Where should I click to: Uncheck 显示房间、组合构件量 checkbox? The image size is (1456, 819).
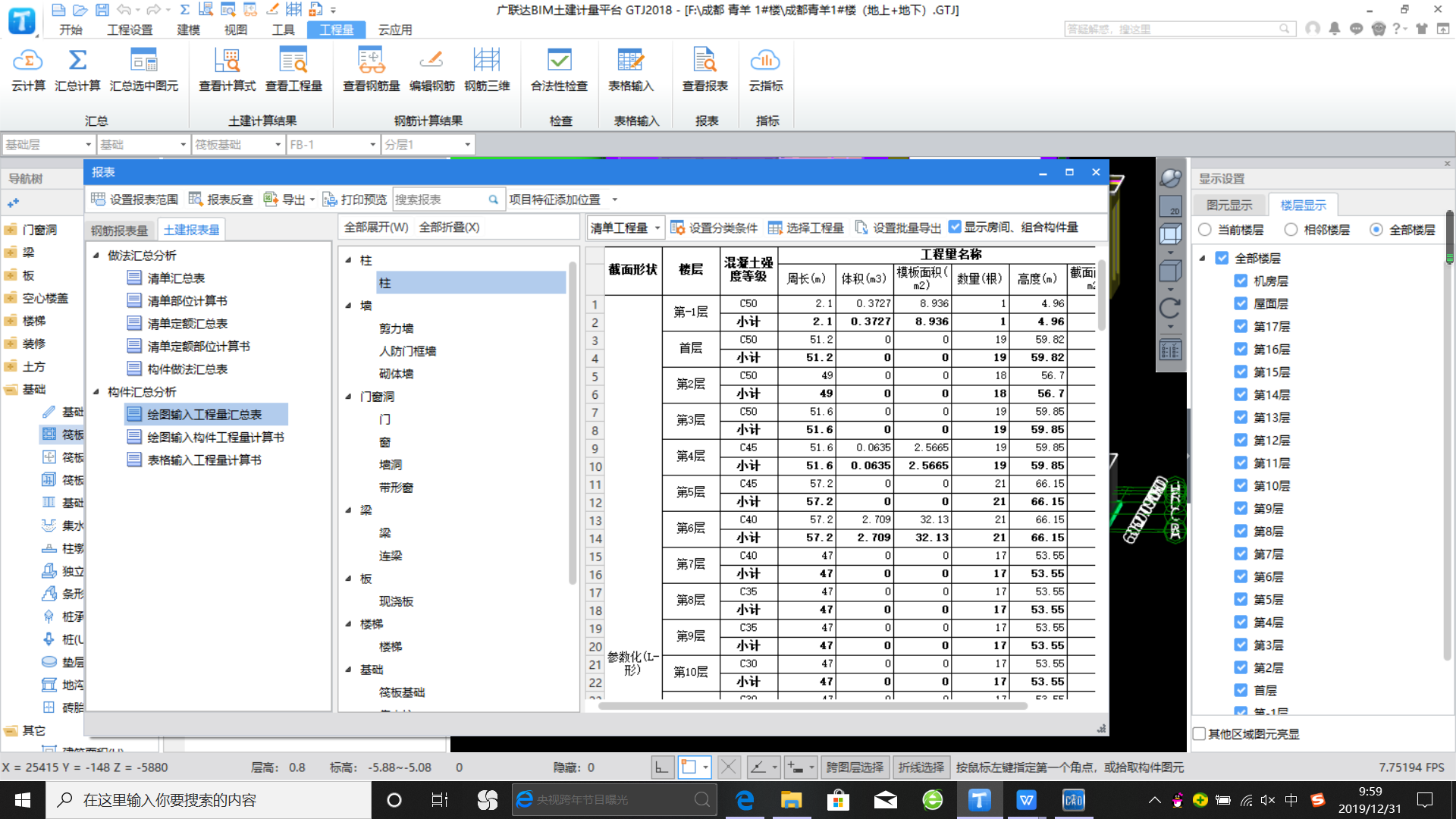coord(955,227)
